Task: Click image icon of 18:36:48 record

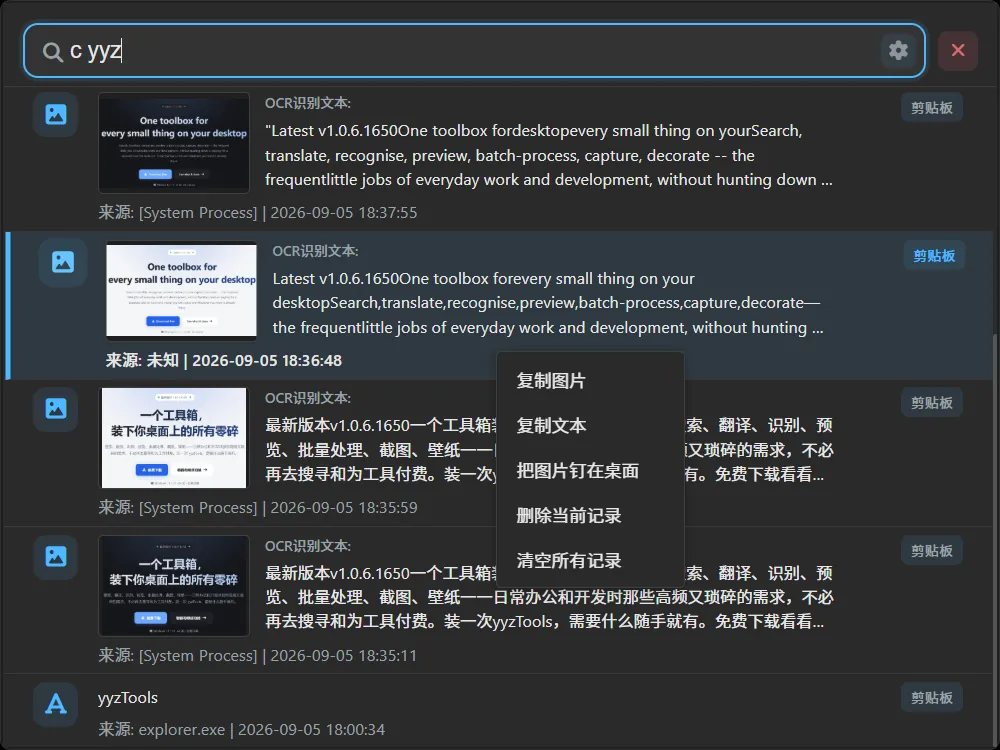Action: pyautogui.click(x=62, y=262)
